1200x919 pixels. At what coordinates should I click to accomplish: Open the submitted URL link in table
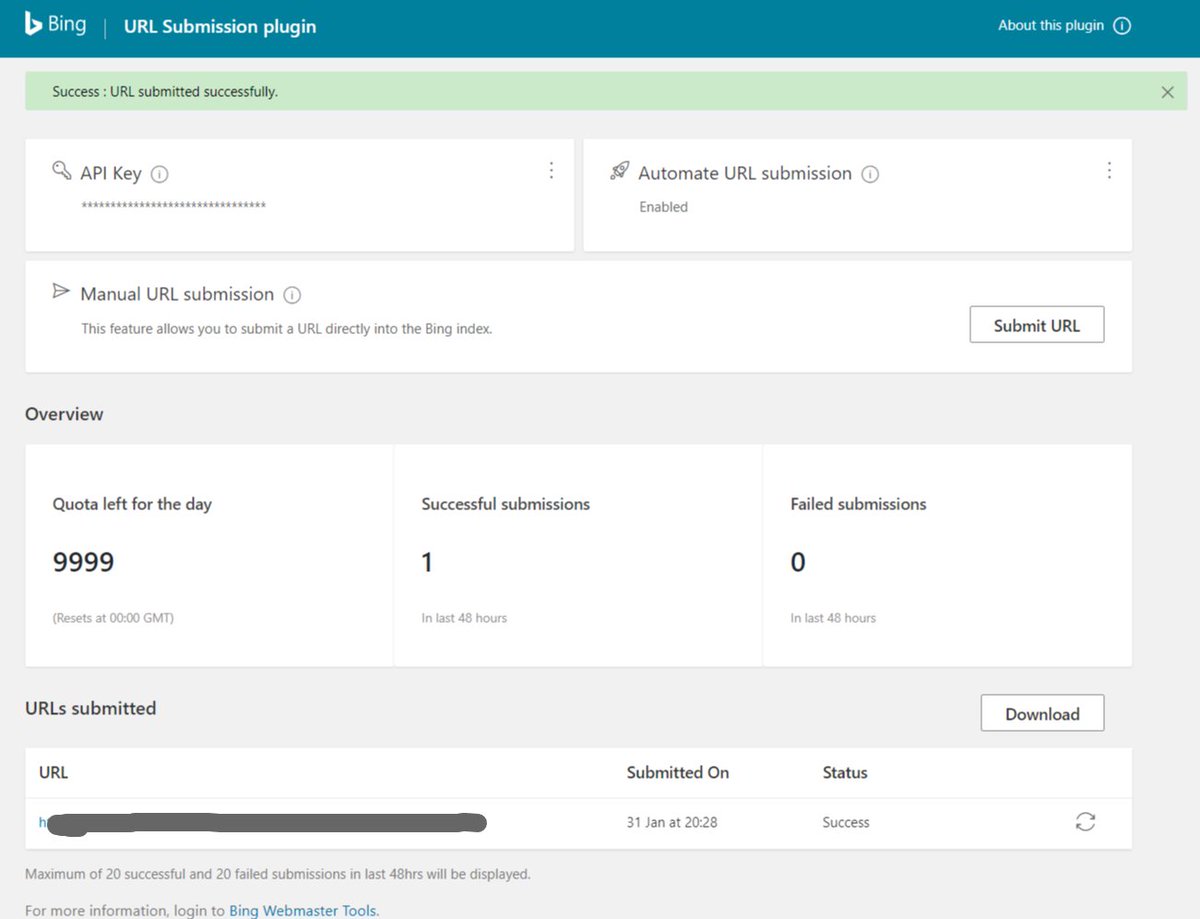tap(263, 823)
